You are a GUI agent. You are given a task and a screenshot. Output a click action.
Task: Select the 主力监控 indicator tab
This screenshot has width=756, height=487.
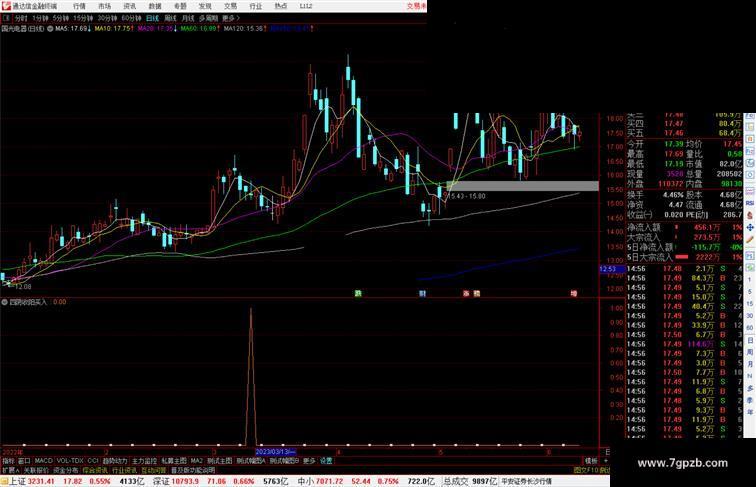(144, 461)
